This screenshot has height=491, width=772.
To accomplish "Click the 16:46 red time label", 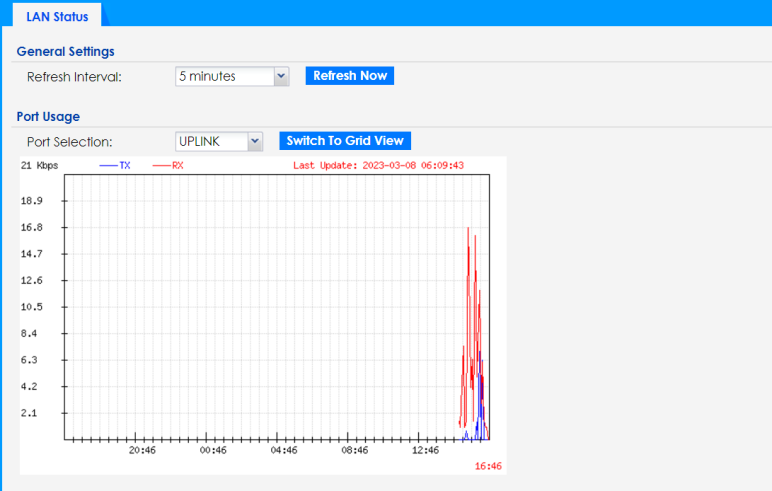I will 487,466.
